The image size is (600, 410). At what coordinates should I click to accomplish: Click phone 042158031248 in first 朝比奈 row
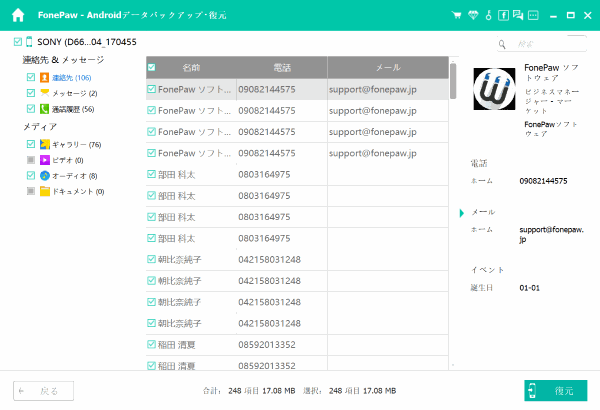click(x=269, y=260)
